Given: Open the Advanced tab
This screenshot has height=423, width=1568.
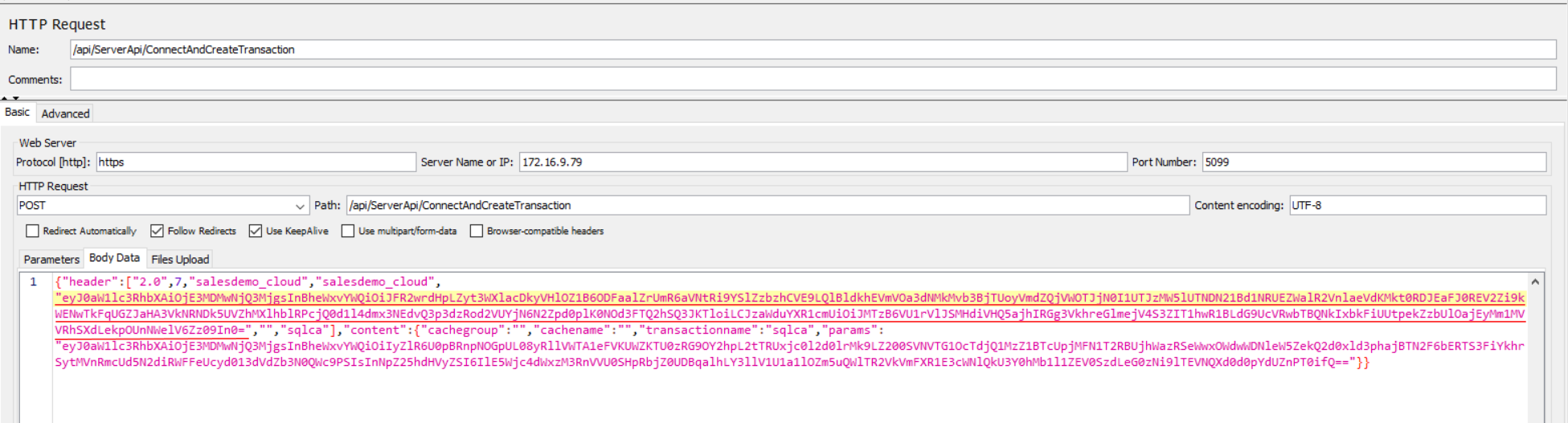Looking at the screenshot, I should (x=65, y=113).
